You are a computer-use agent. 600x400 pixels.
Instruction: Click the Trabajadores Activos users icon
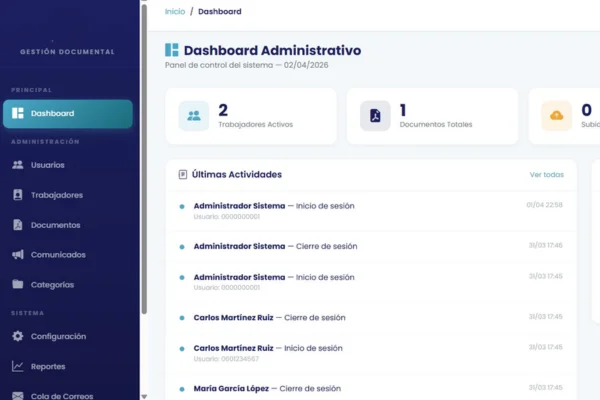194,116
